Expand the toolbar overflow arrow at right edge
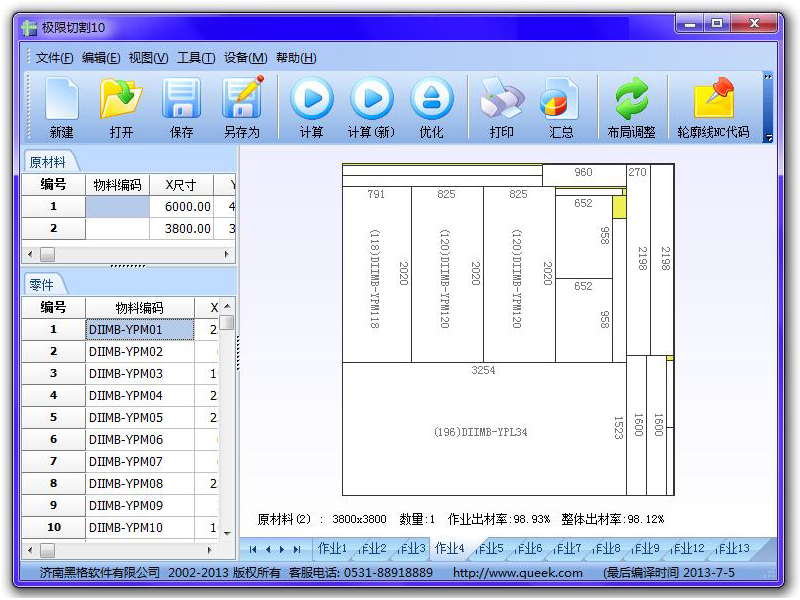The width and height of the screenshot is (800, 600). pos(768,137)
